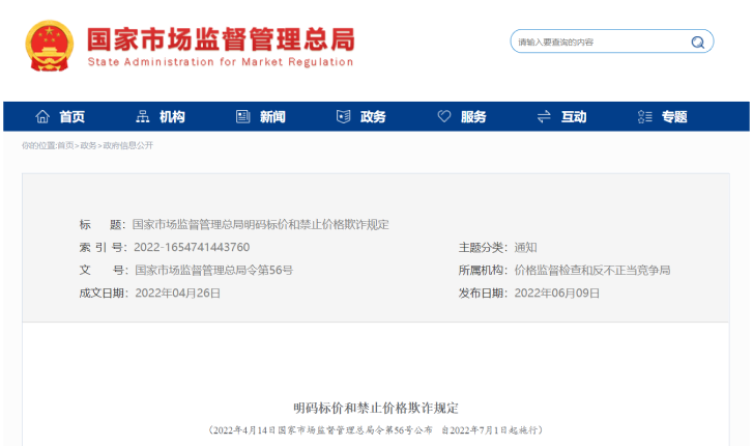The image size is (753, 446).
Task: Select the 机构 navigation menu label
Action: tap(172, 117)
